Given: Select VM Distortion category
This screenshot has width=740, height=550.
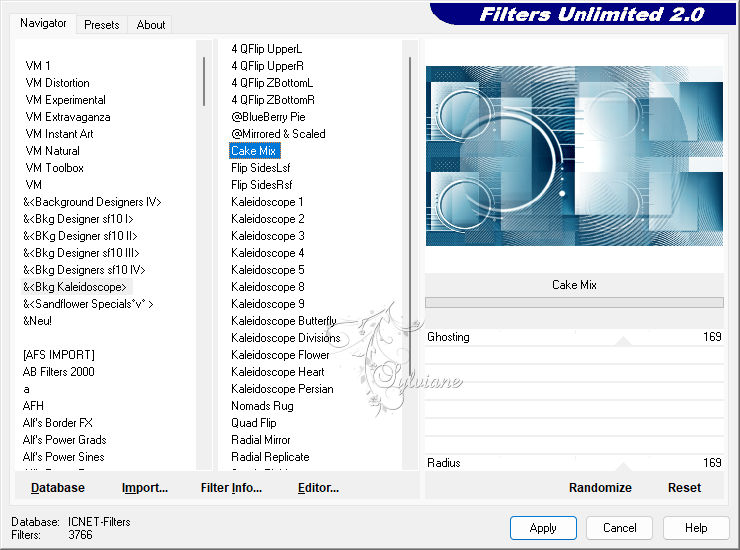Looking at the screenshot, I should [x=58, y=83].
